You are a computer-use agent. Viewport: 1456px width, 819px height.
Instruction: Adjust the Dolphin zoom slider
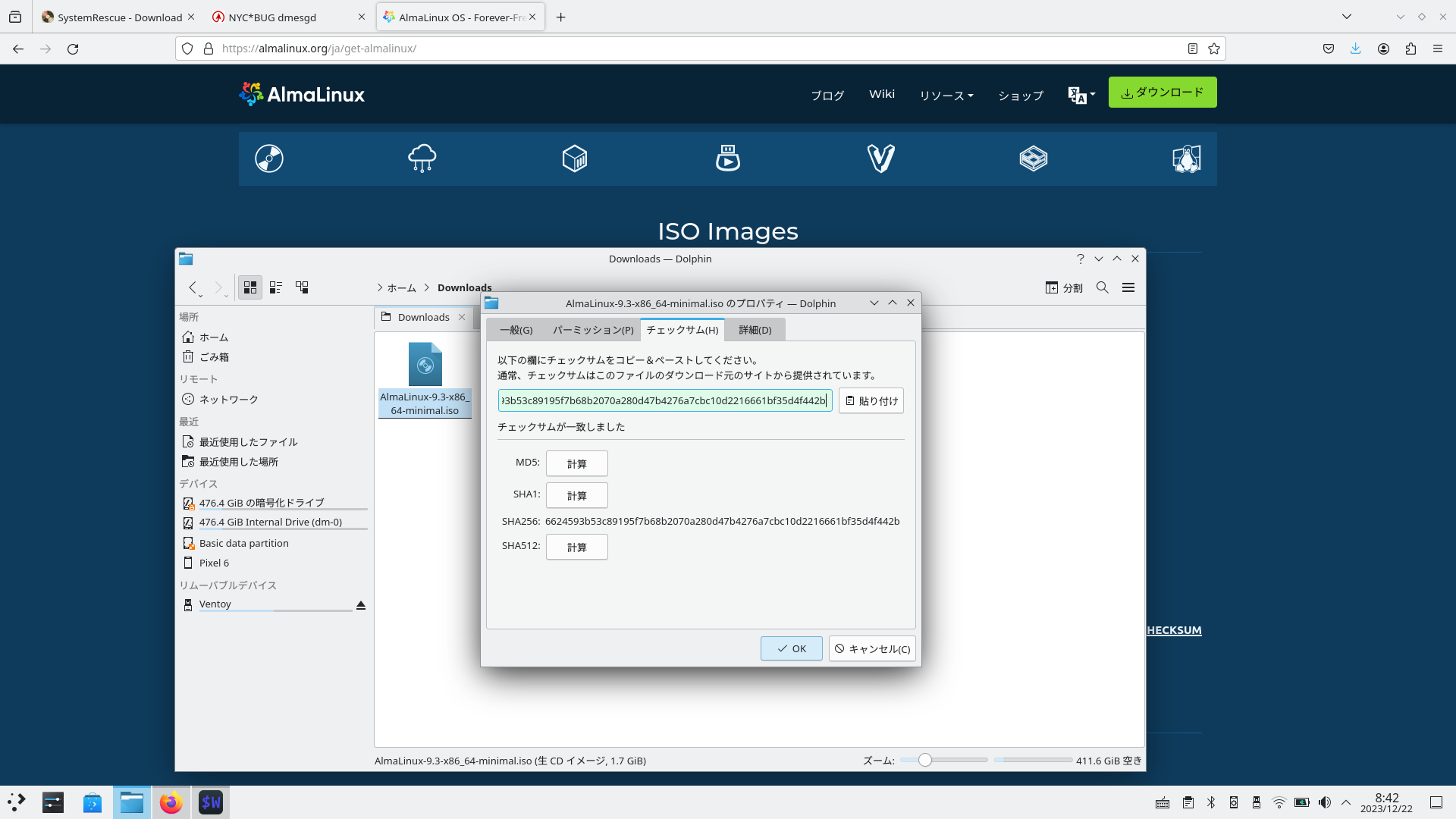[x=943, y=760]
